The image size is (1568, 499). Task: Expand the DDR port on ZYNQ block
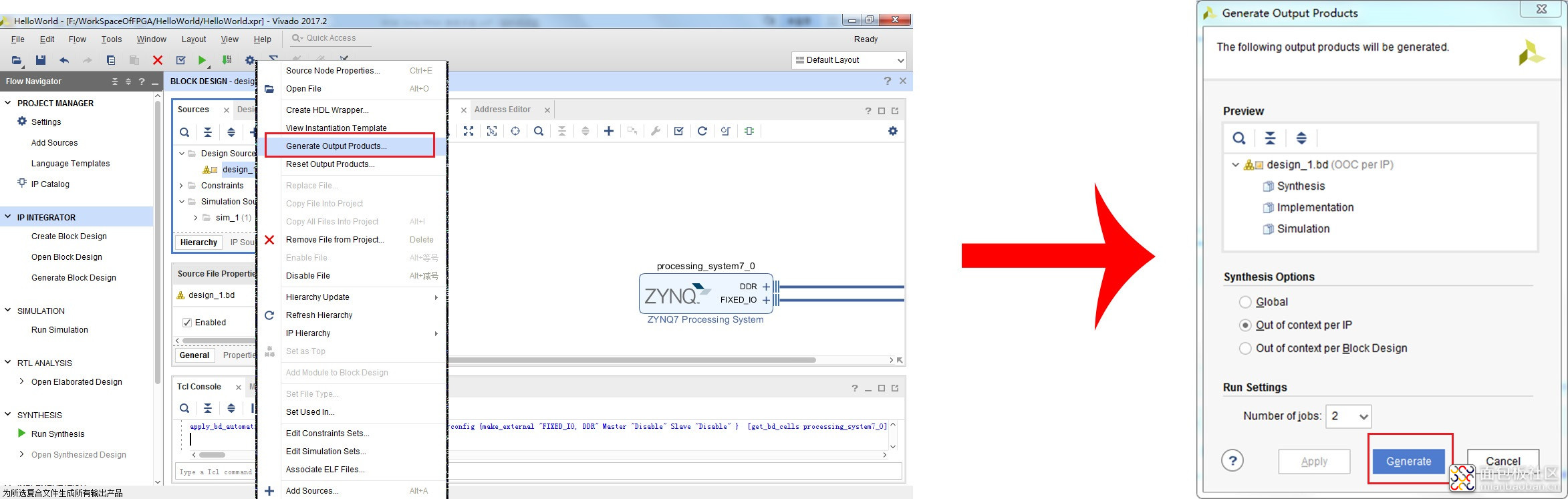tap(767, 287)
